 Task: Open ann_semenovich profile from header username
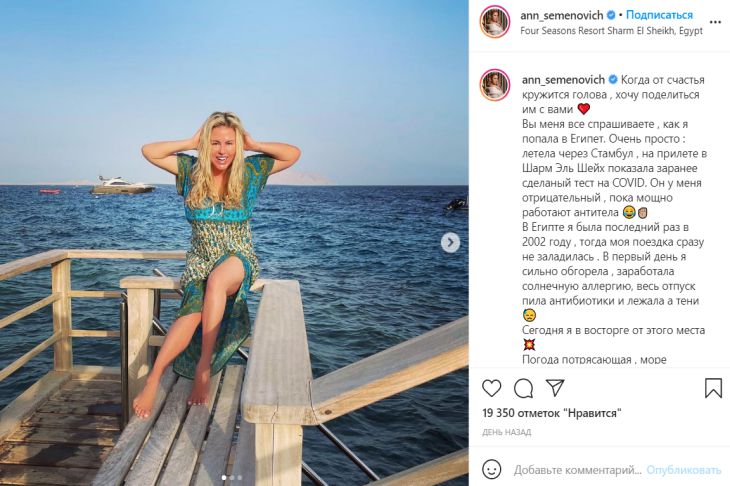point(562,15)
